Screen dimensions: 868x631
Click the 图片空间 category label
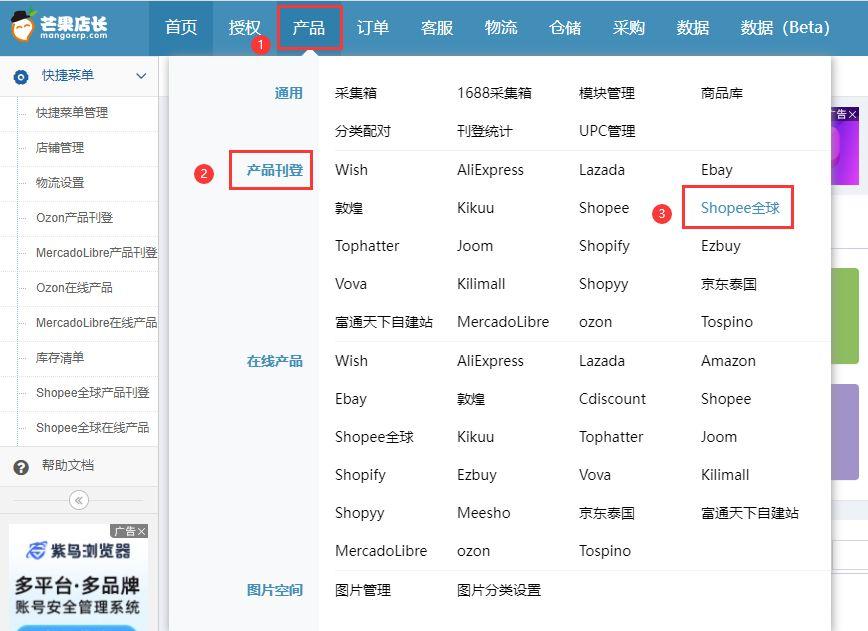coord(275,590)
